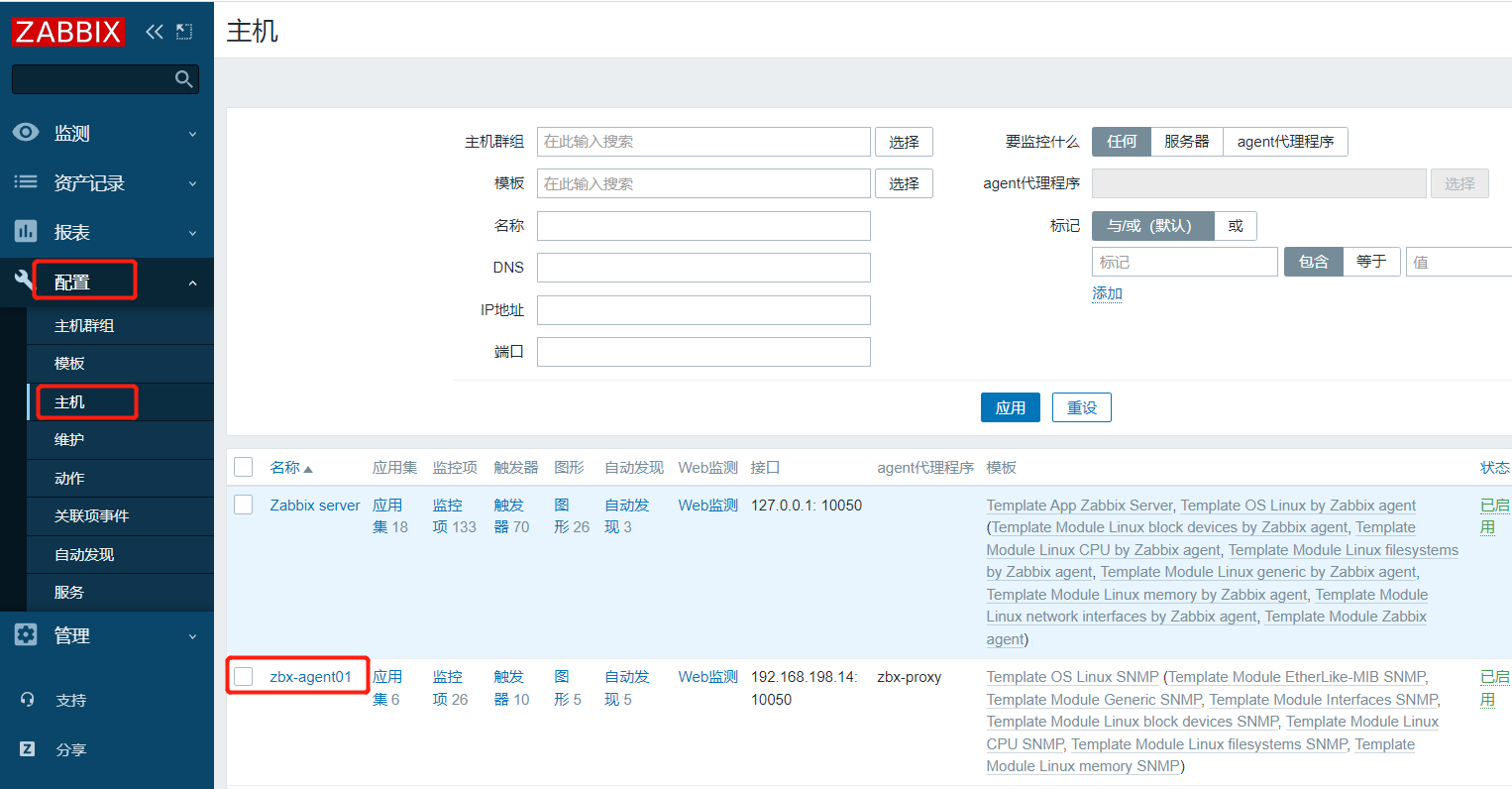Open Template OS Linux SNMP link

[1072, 677]
